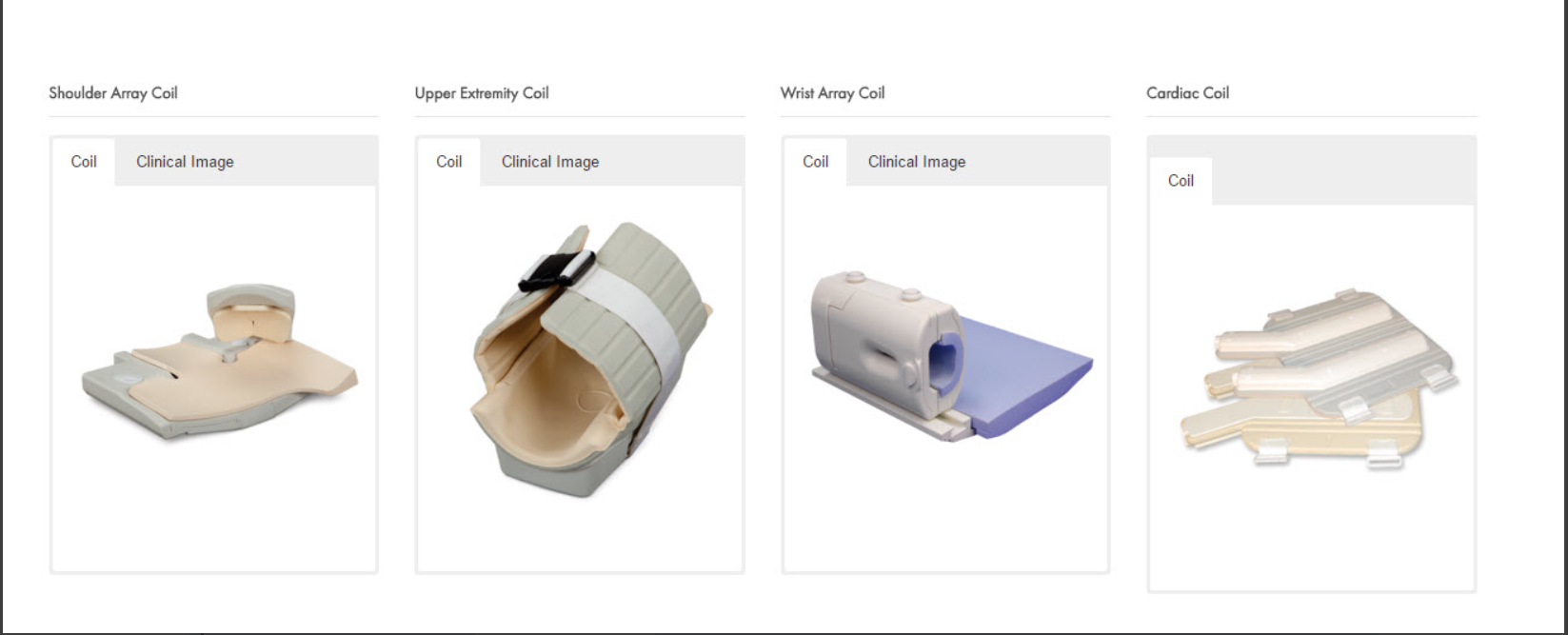Click the Cardiac Coil heading
The height and width of the screenshot is (635, 1568).
1188,93
